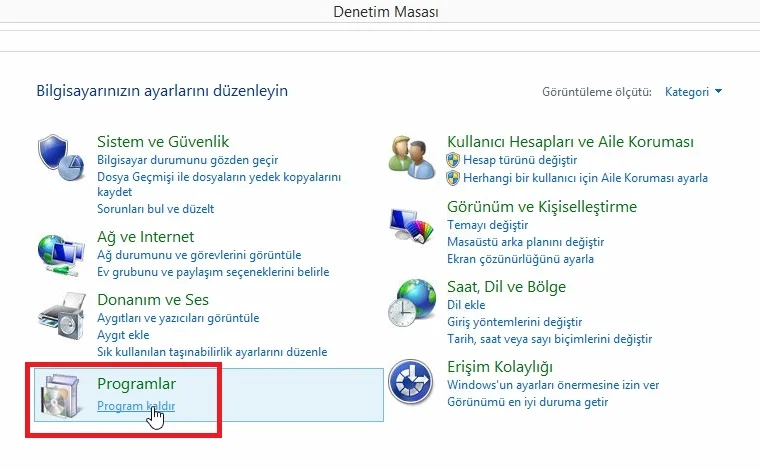Click the Erişim Kolaylığı icon
This screenshot has height=469, width=760.
[x=412, y=381]
